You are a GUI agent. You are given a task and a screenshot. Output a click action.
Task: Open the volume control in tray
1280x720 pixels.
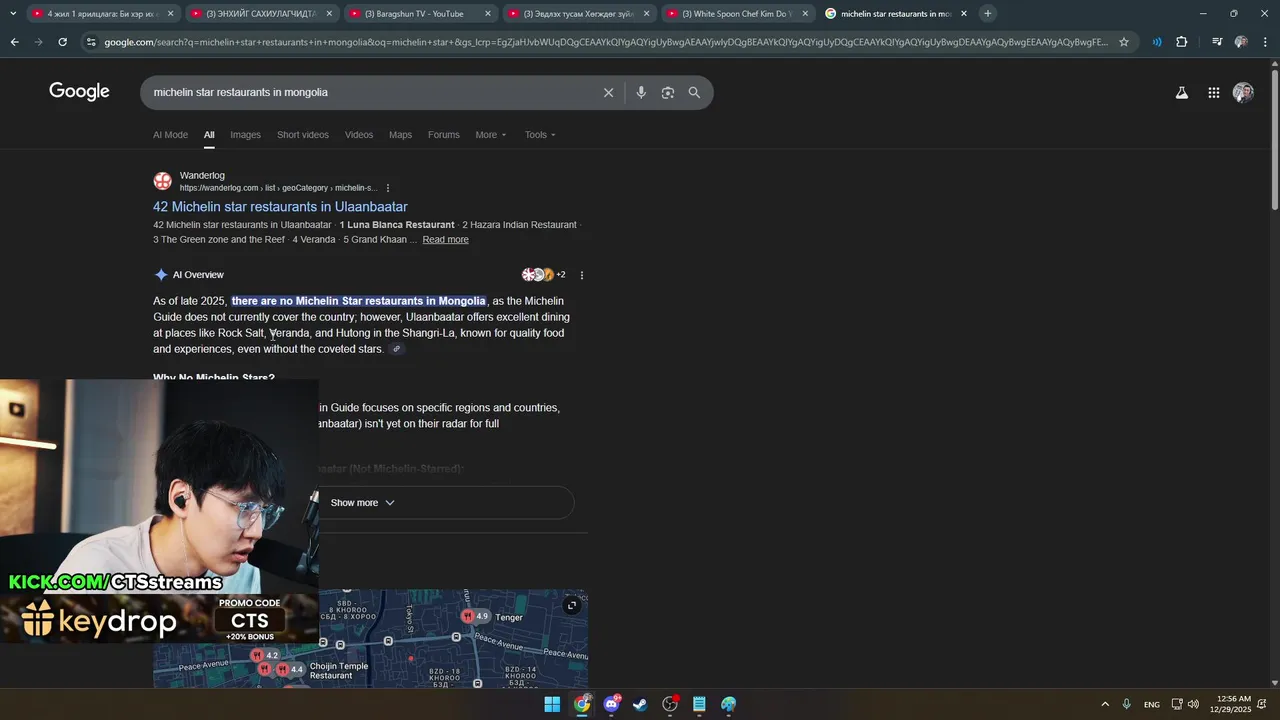[1193, 704]
